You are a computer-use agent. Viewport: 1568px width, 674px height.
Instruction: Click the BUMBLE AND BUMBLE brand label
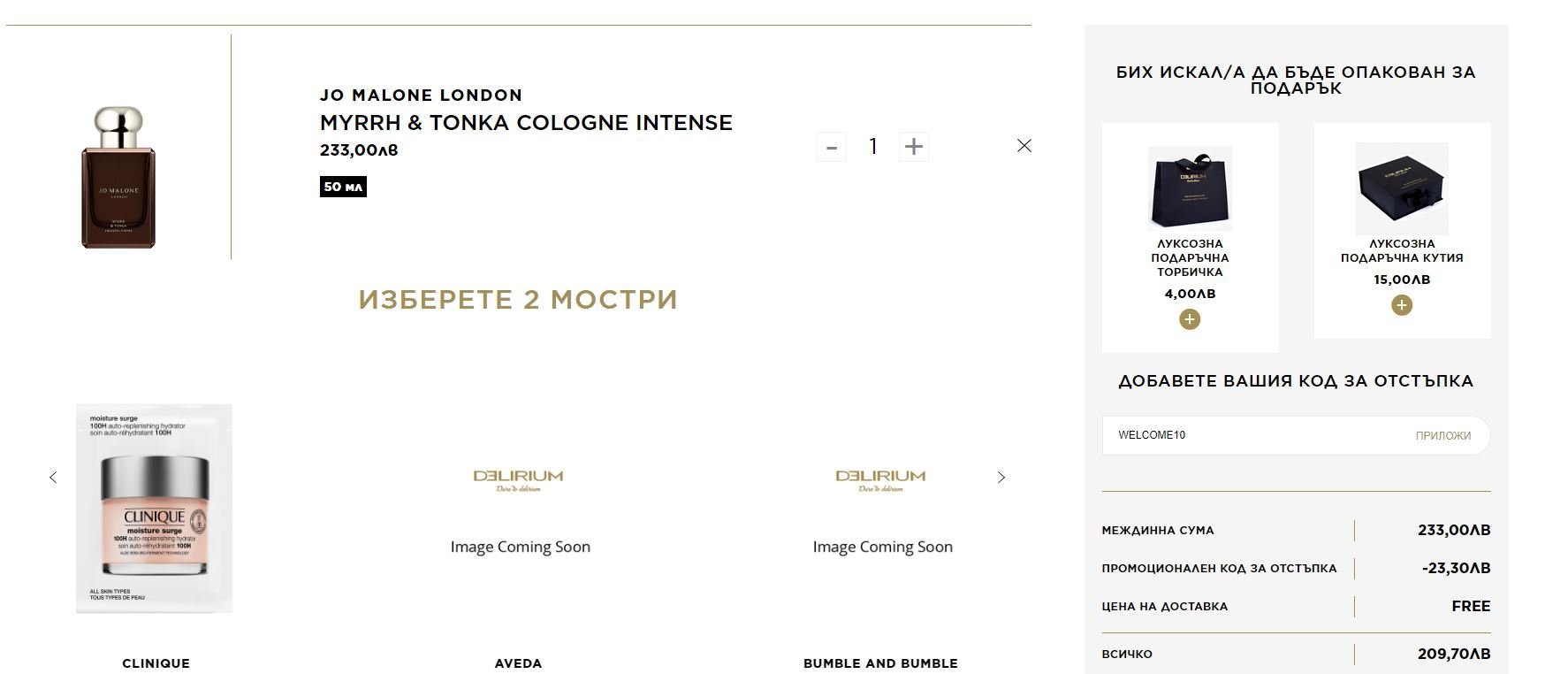click(x=880, y=663)
